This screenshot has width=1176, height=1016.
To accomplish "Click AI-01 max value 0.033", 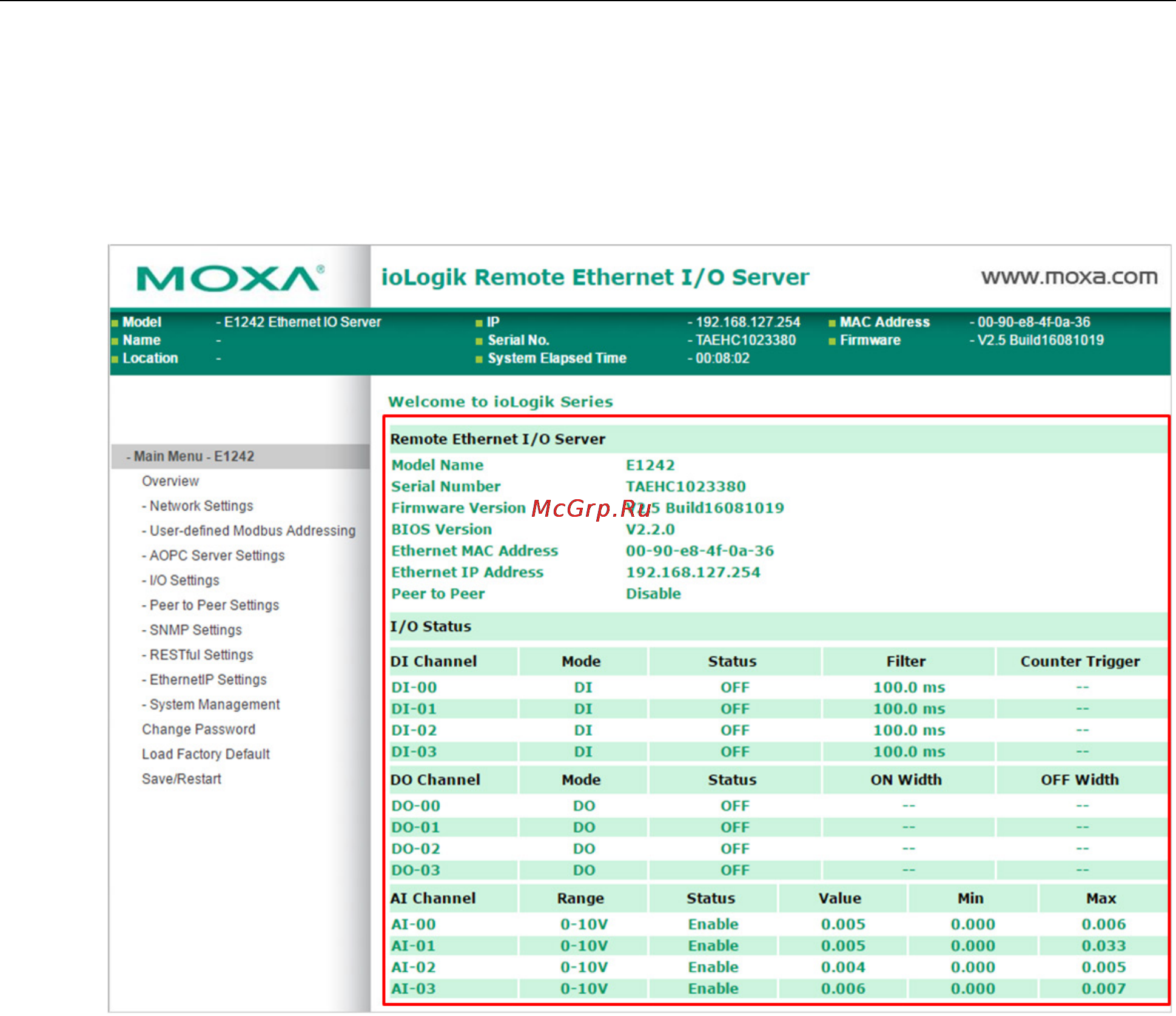I will click(x=1103, y=946).
